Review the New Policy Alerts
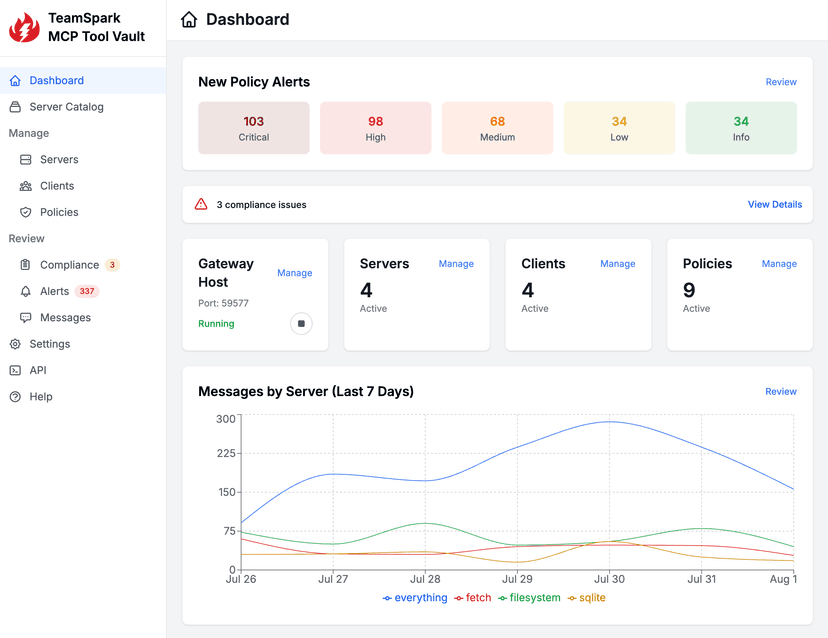828x638 pixels. [x=780, y=81]
